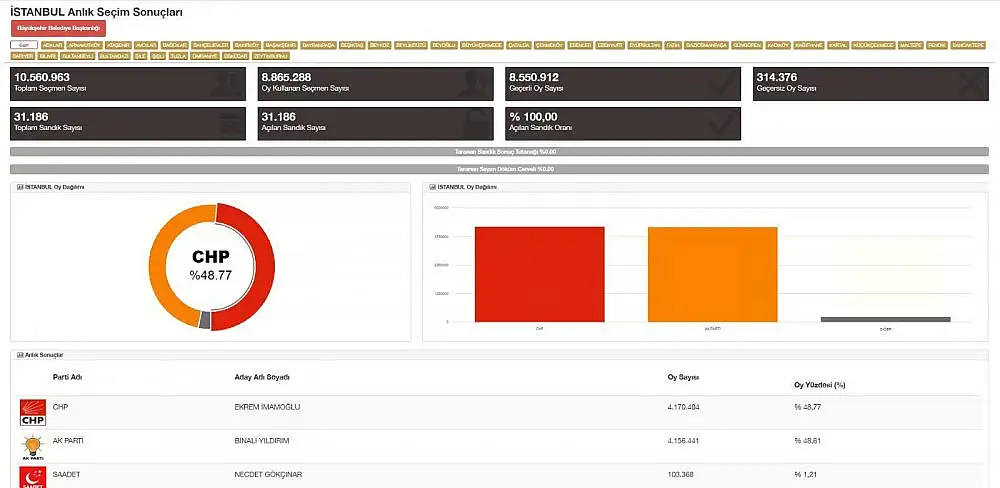The image size is (1000, 488).
Task: Open the Kartal district tab
Action: pyautogui.click(x=838, y=45)
